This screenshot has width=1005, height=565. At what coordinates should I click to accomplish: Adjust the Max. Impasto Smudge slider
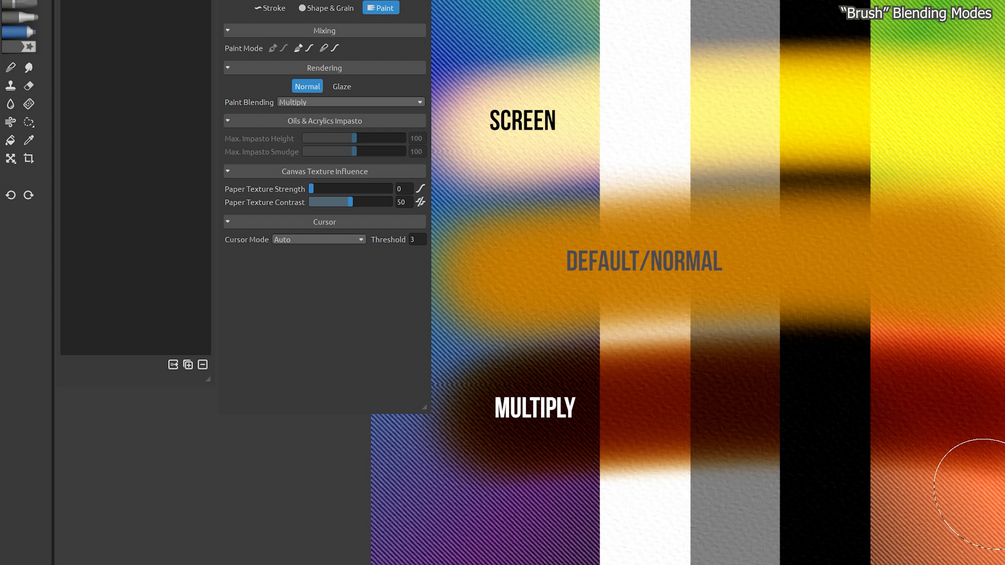(354, 151)
